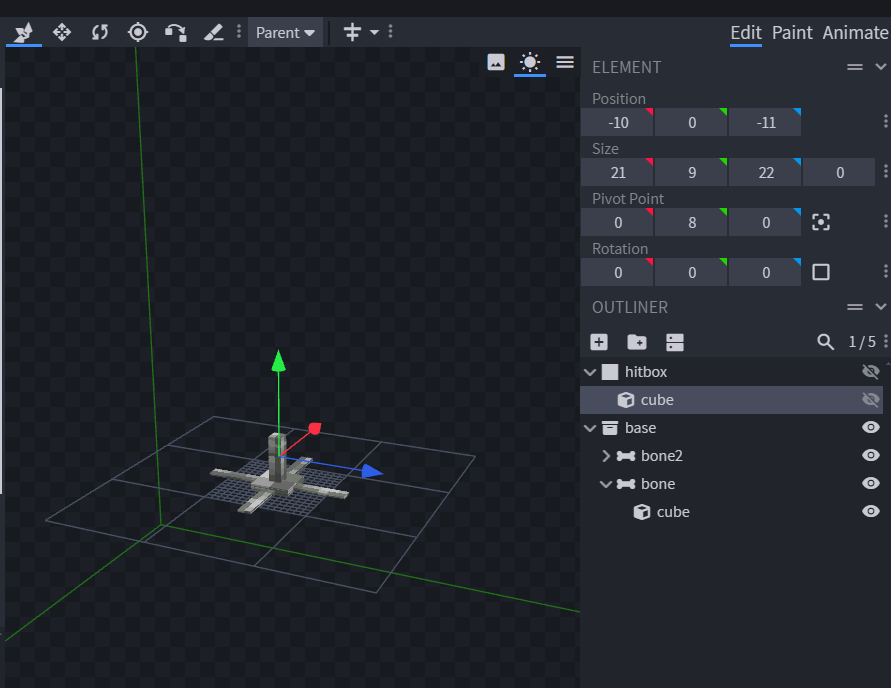The width and height of the screenshot is (891, 688).
Task: Show the hidden hitbox group
Action: pos(871,372)
